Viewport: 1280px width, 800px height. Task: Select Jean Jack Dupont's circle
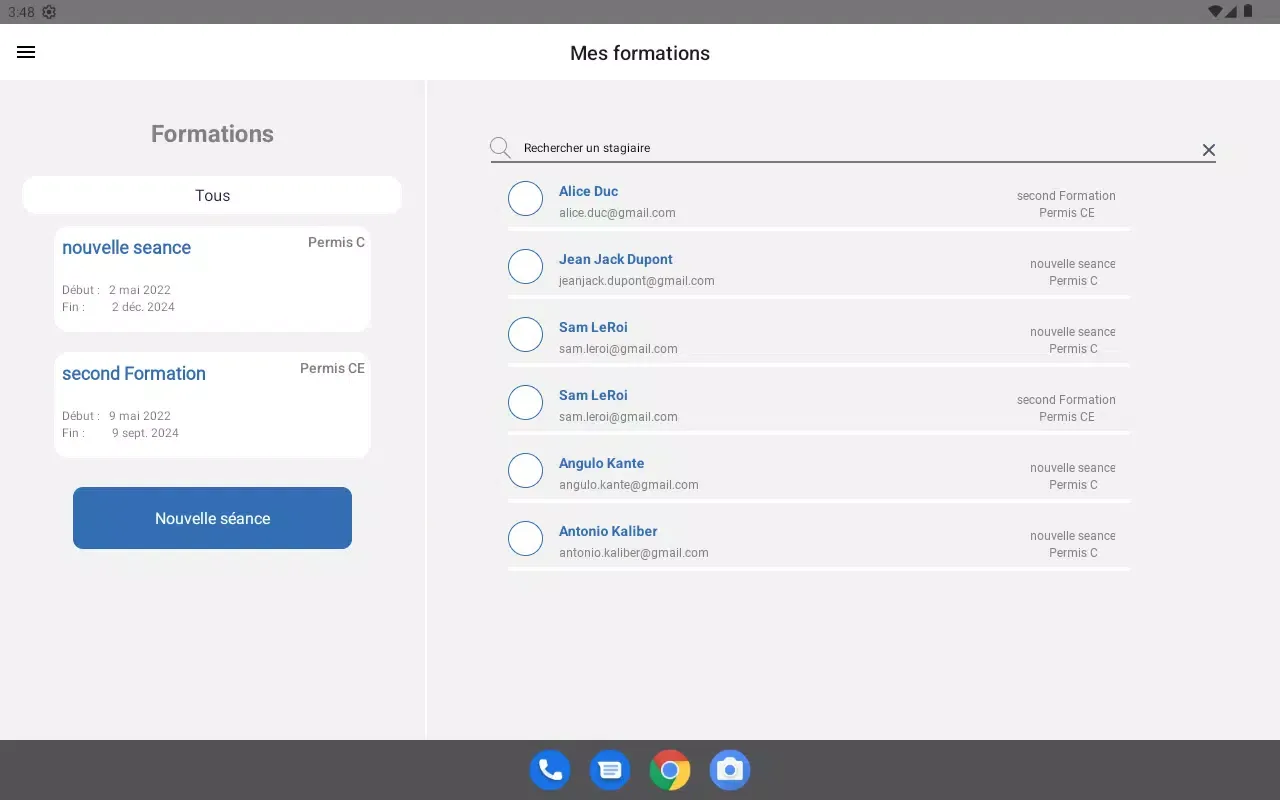[525, 267]
